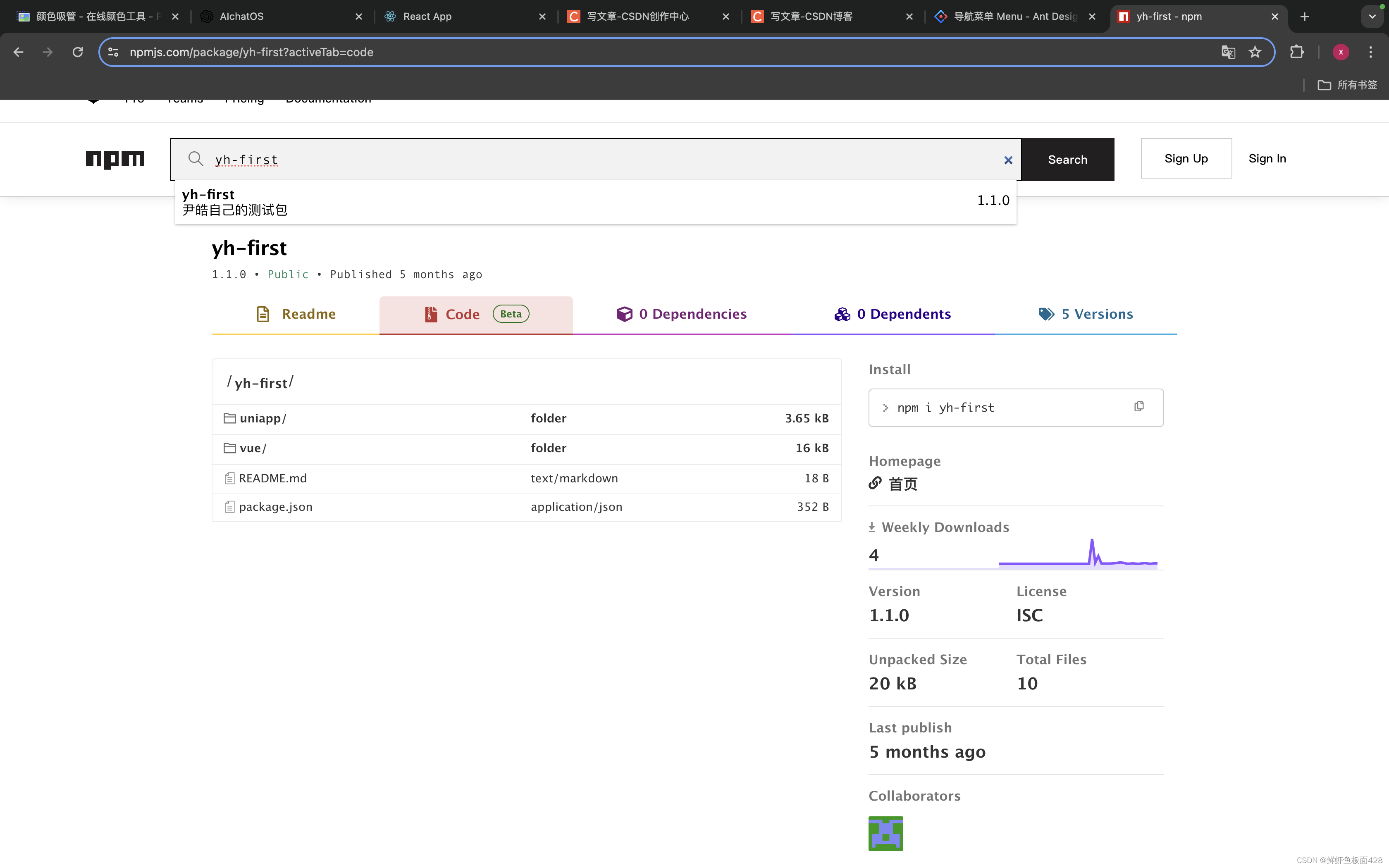
Task: Open the uniapp folder
Action: coord(263,418)
